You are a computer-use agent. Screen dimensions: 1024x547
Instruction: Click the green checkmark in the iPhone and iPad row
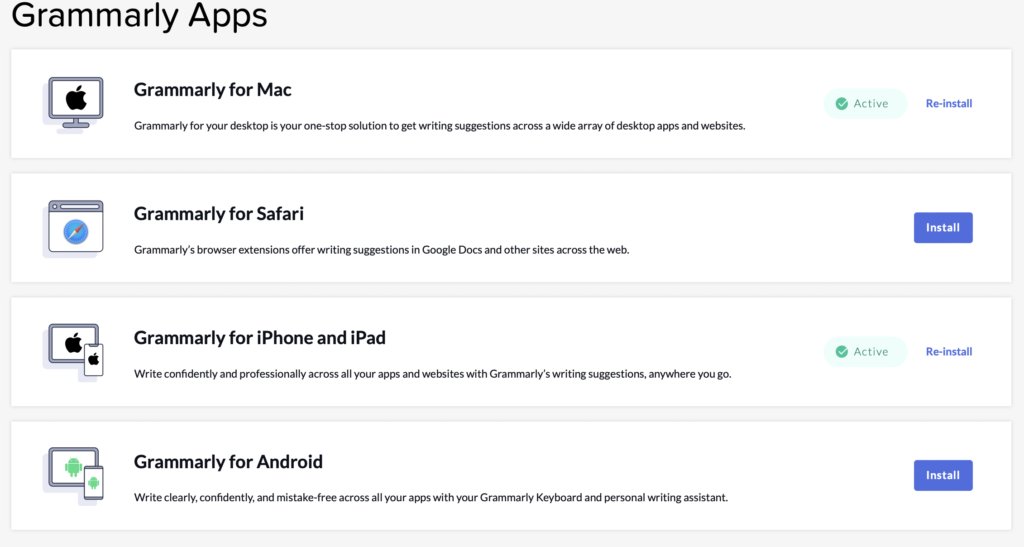[842, 351]
